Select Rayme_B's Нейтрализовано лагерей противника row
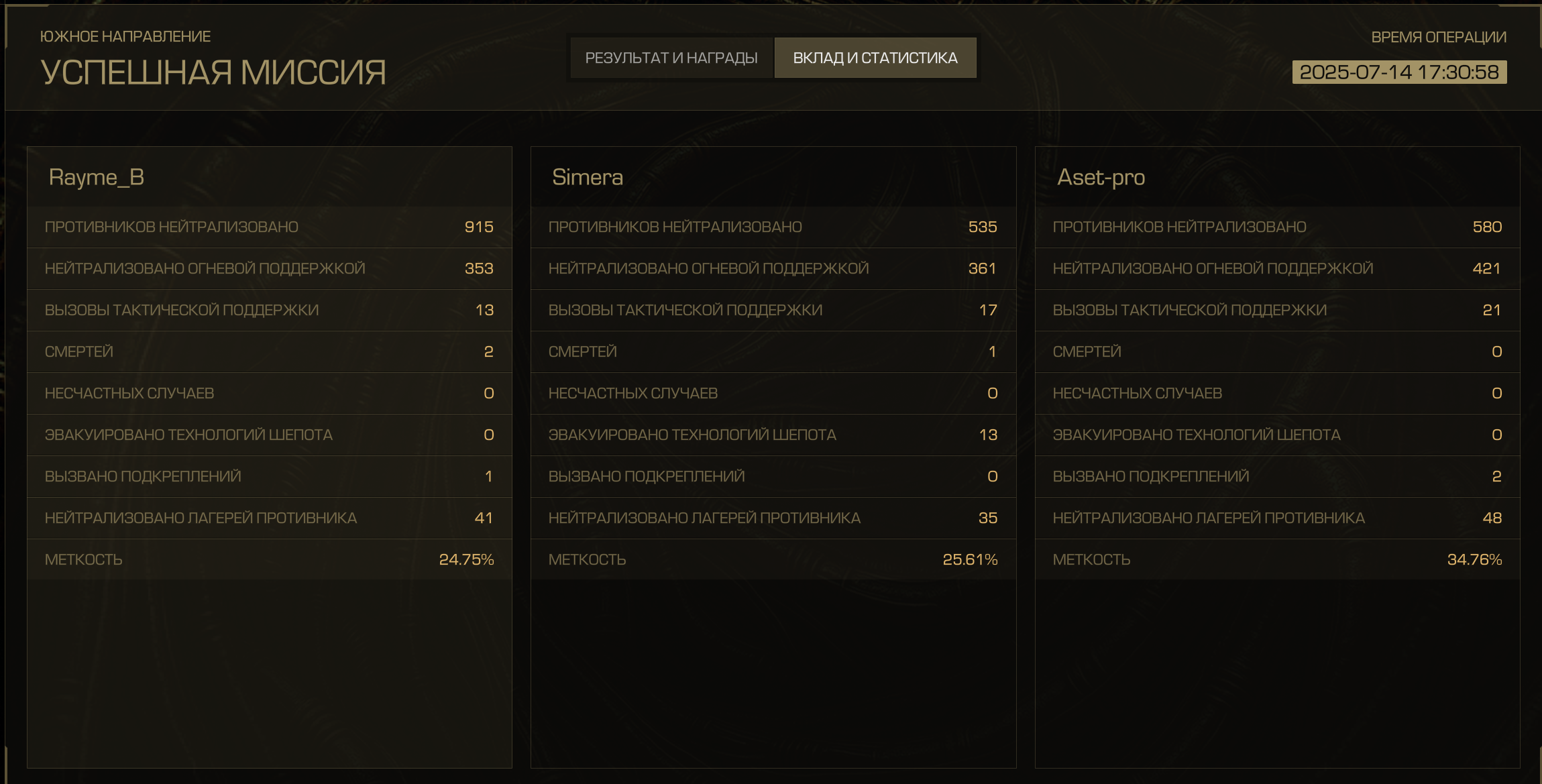The width and height of the screenshot is (1542, 784). [x=269, y=518]
